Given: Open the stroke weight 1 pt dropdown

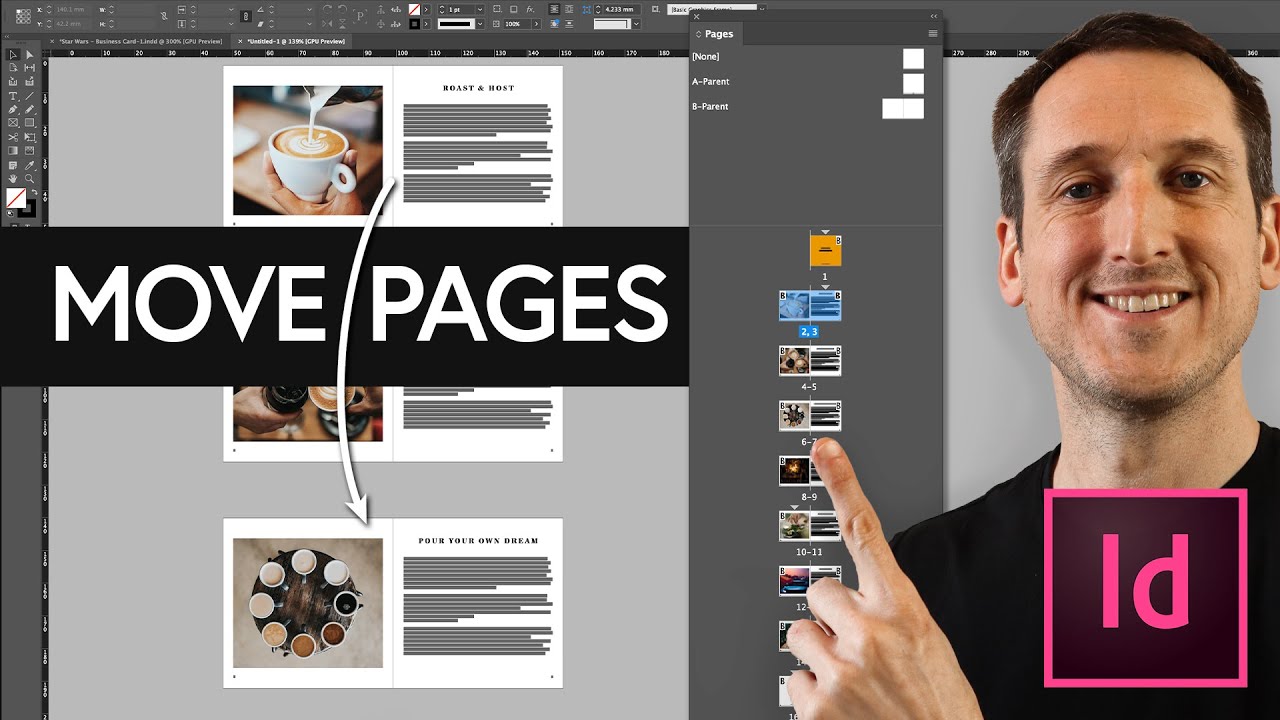Looking at the screenshot, I should pyautogui.click(x=480, y=9).
